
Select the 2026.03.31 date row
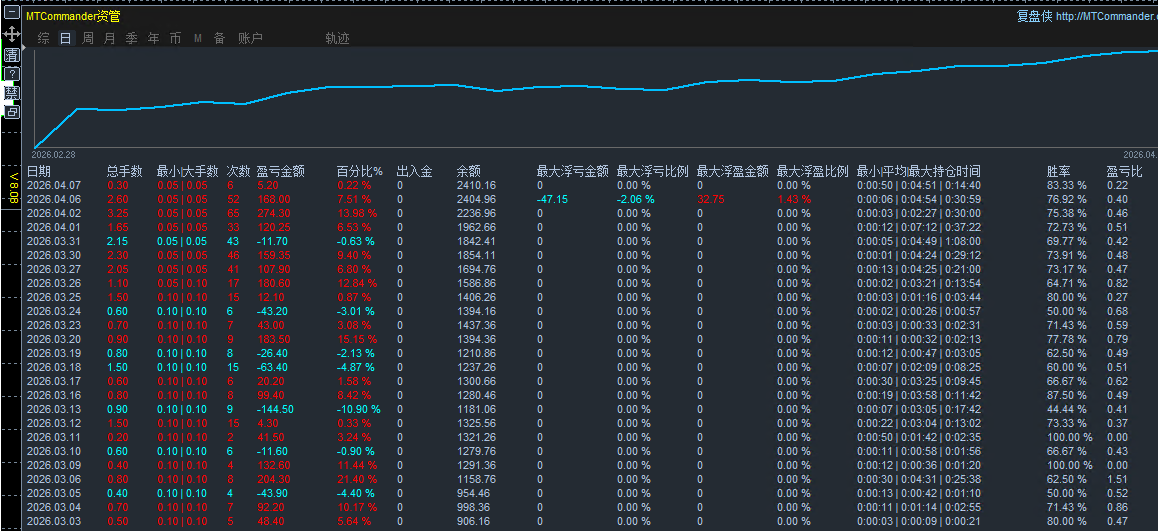tap(54, 242)
